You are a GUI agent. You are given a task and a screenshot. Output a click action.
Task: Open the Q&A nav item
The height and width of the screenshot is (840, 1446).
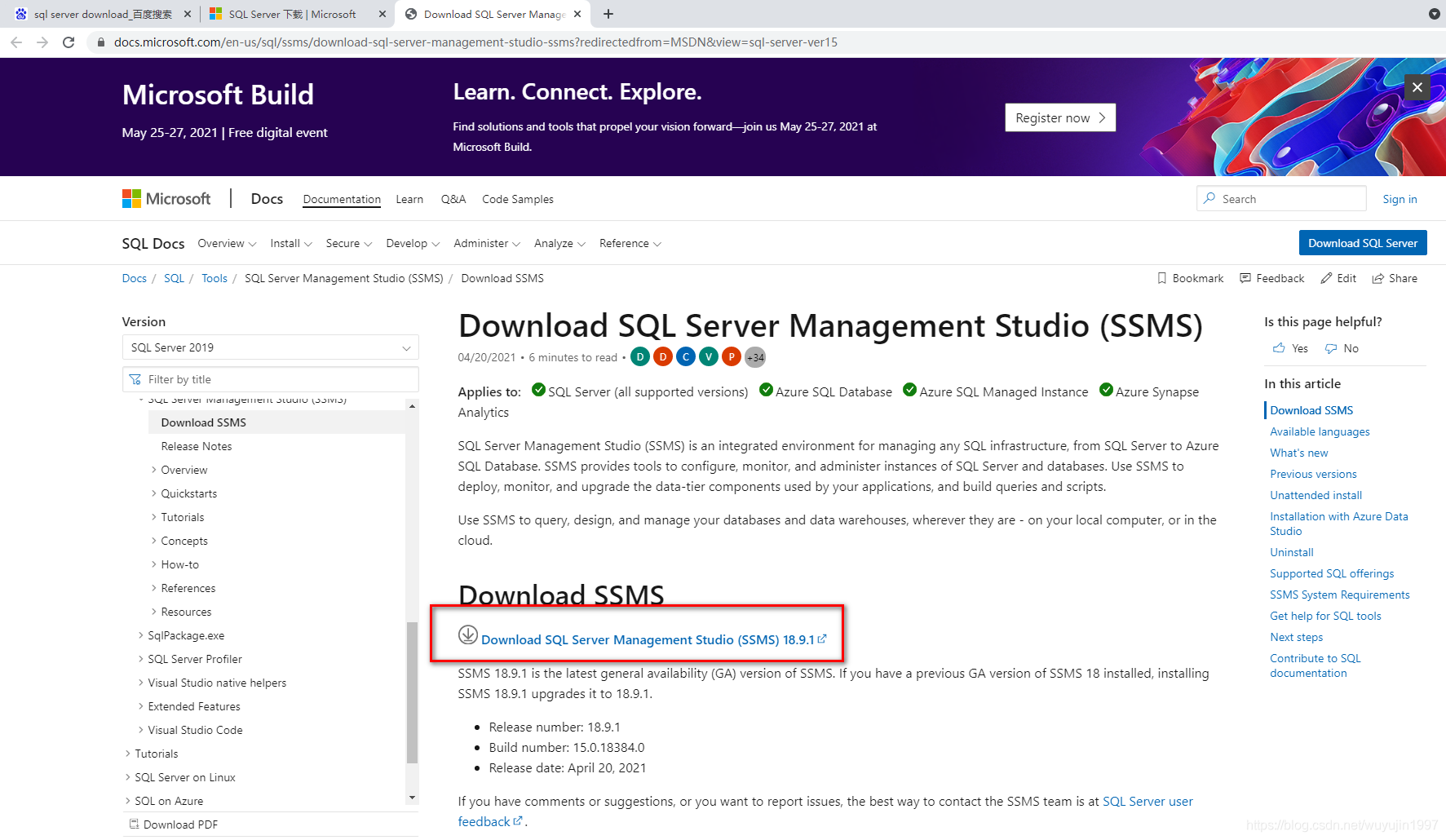pyautogui.click(x=453, y=199)
